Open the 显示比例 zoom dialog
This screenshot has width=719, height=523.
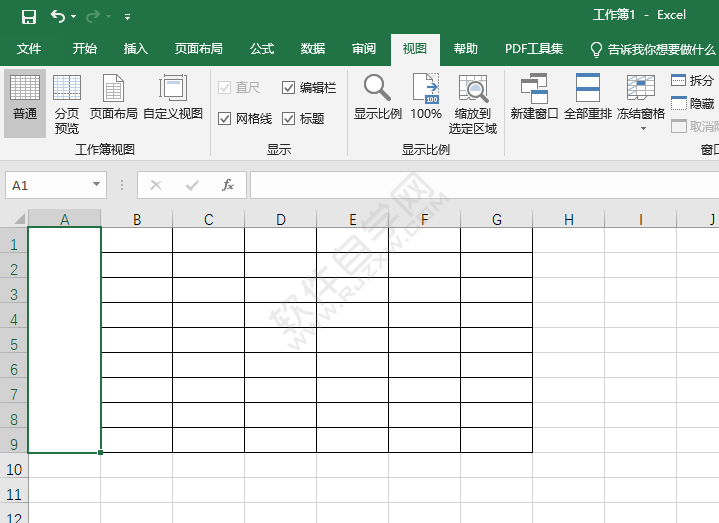(377, 97)
